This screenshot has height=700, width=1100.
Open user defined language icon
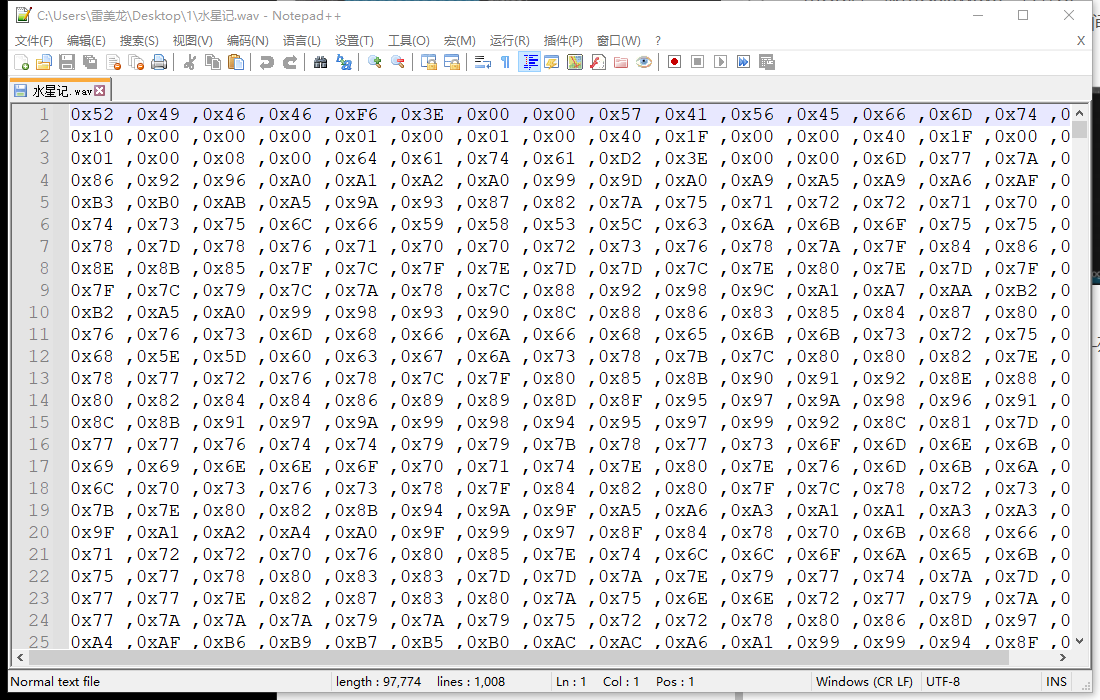click(x=552, y=62)
